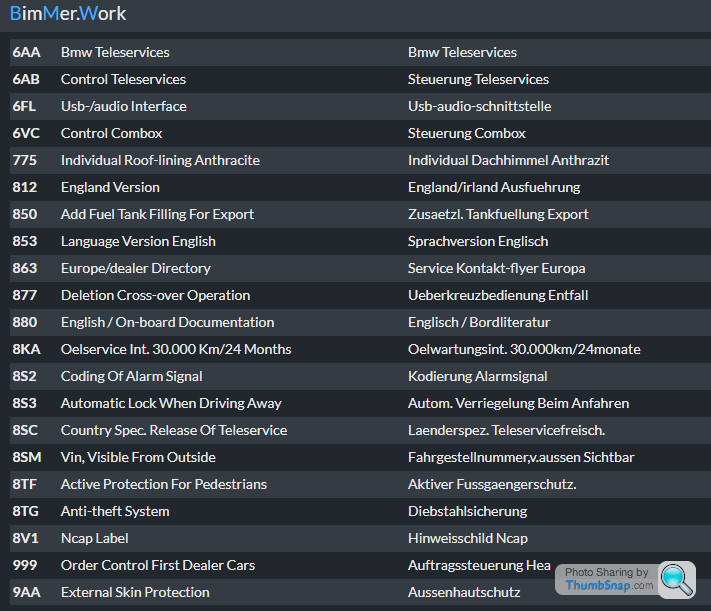Select option code 812
The image size is (711, 611).
(24, 187)
